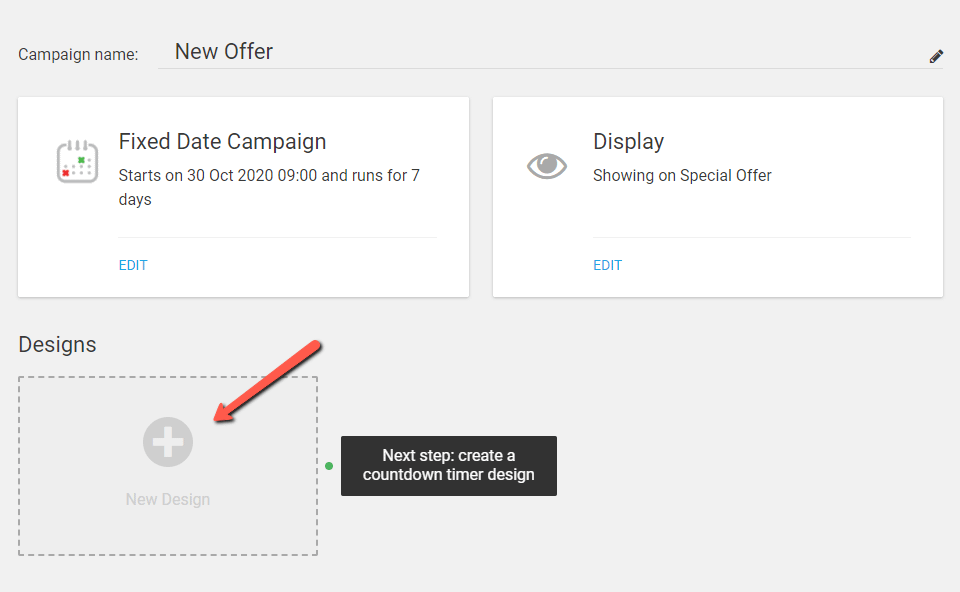Select the dashed New Design placeholder box
Screen dimensions: 960x592
[168, 466]
